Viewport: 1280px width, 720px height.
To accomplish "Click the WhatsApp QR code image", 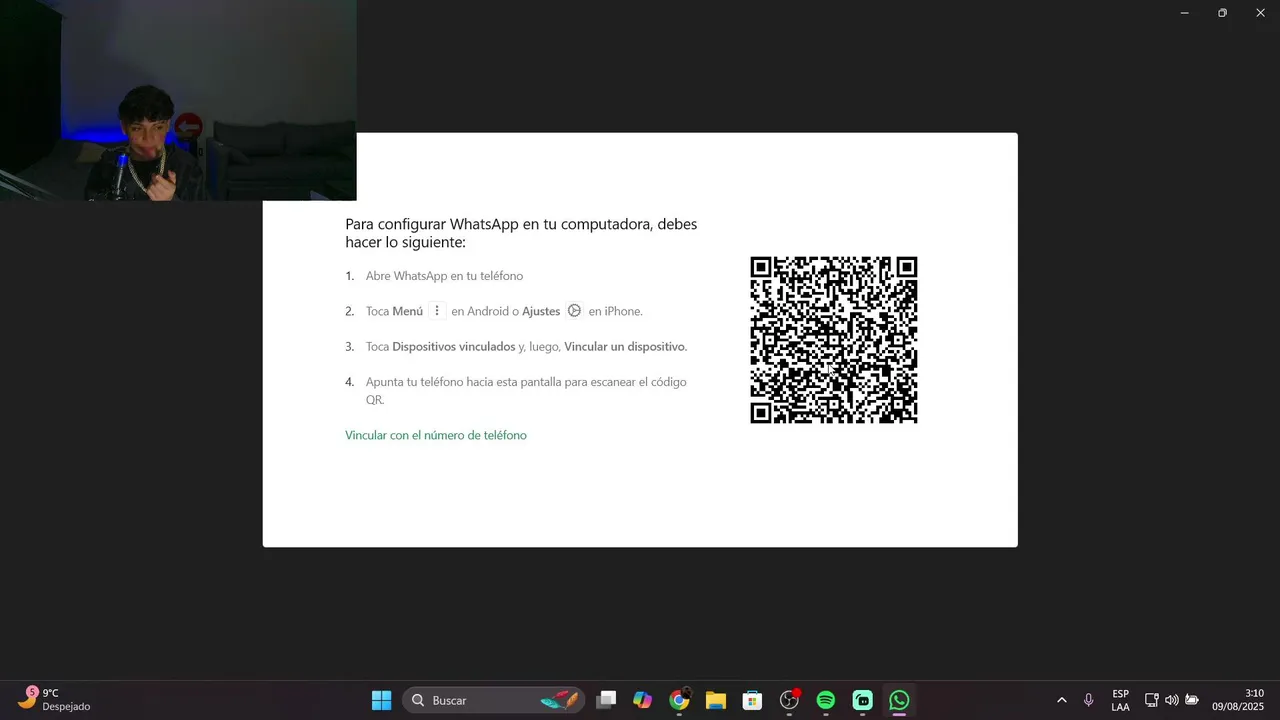I will click(x=834, y=340).
